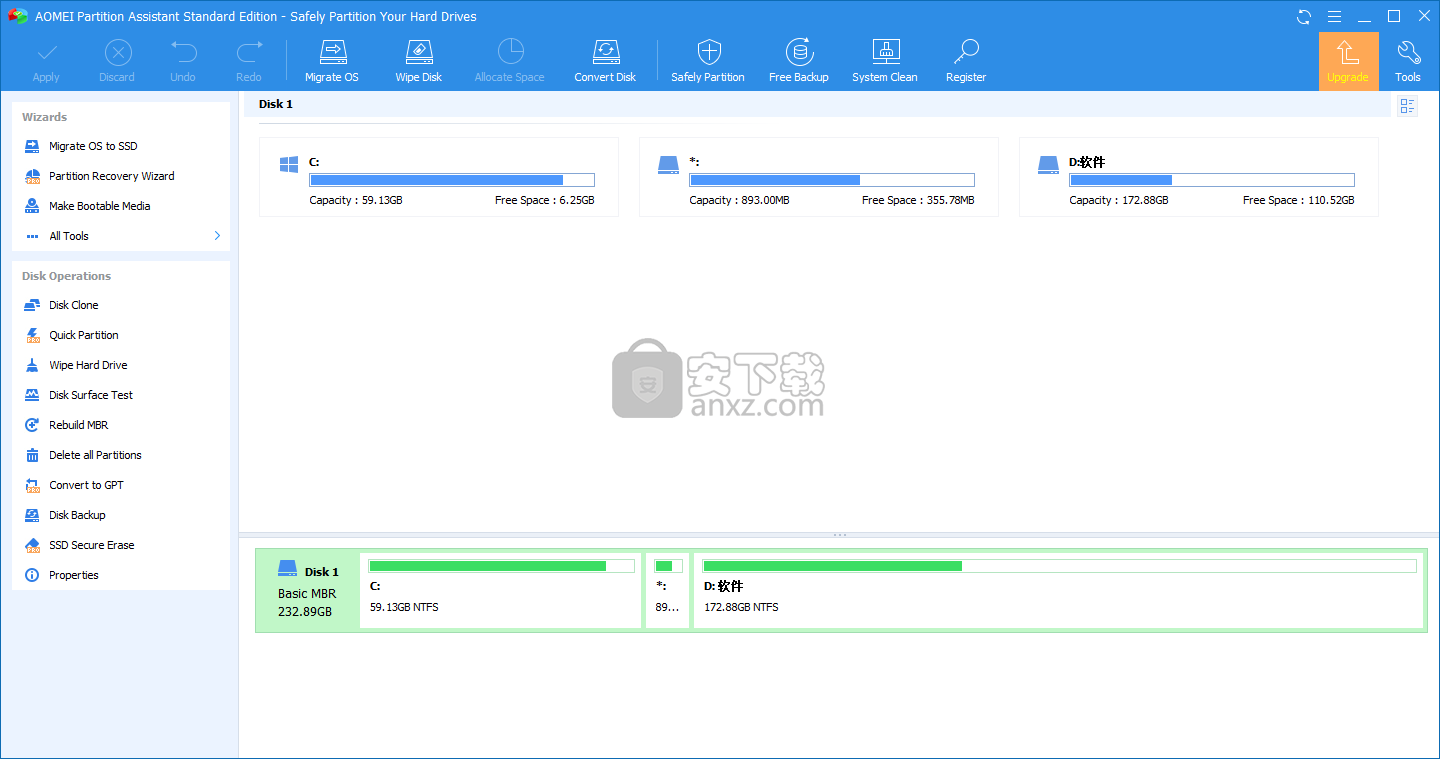Click the Wizards section heading

tap(45, 117)
